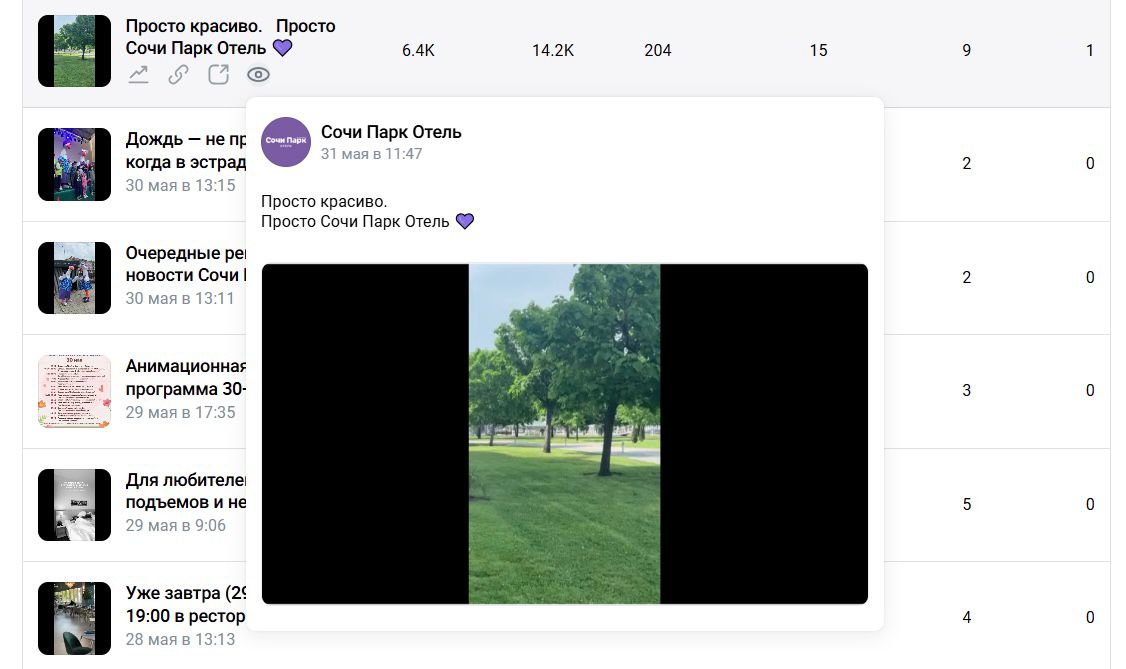Select the 'Просто красиво. Просто Сочи Парк Отель' row title

(231, 37)
